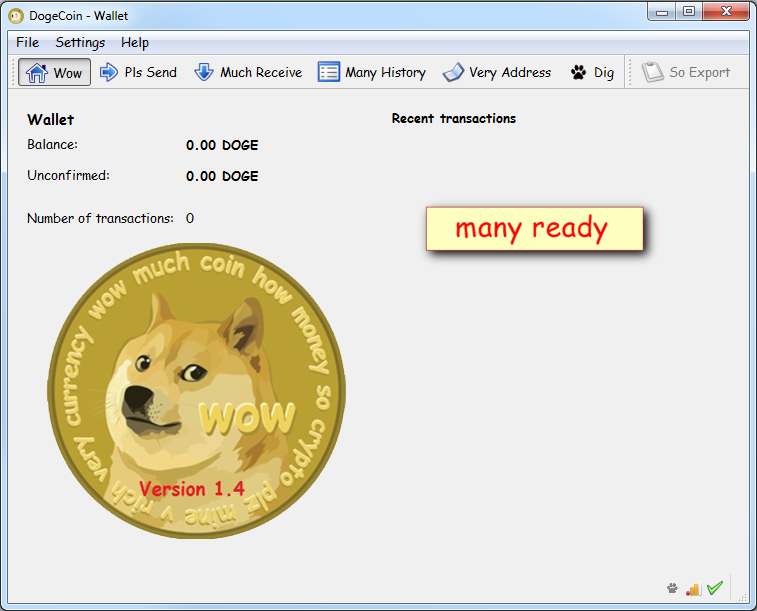Maximize the DogeCoin Wallet window
The height and width of the screenshot is (611, 757).
pos(688,12)
